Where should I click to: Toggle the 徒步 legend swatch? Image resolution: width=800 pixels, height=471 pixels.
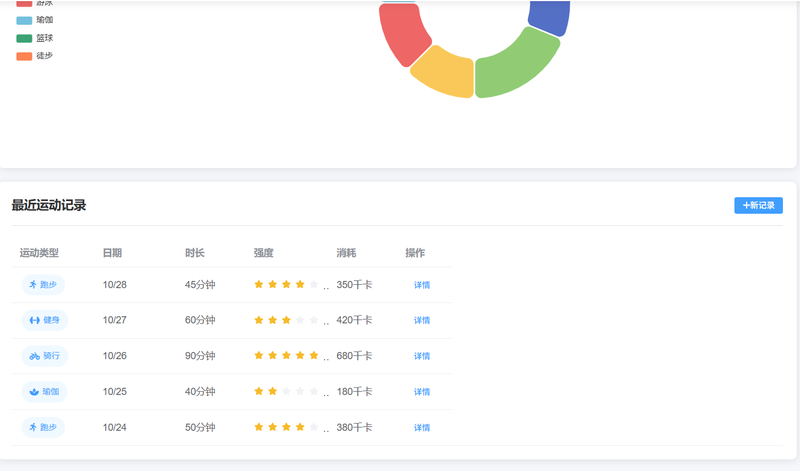(24, 56)
